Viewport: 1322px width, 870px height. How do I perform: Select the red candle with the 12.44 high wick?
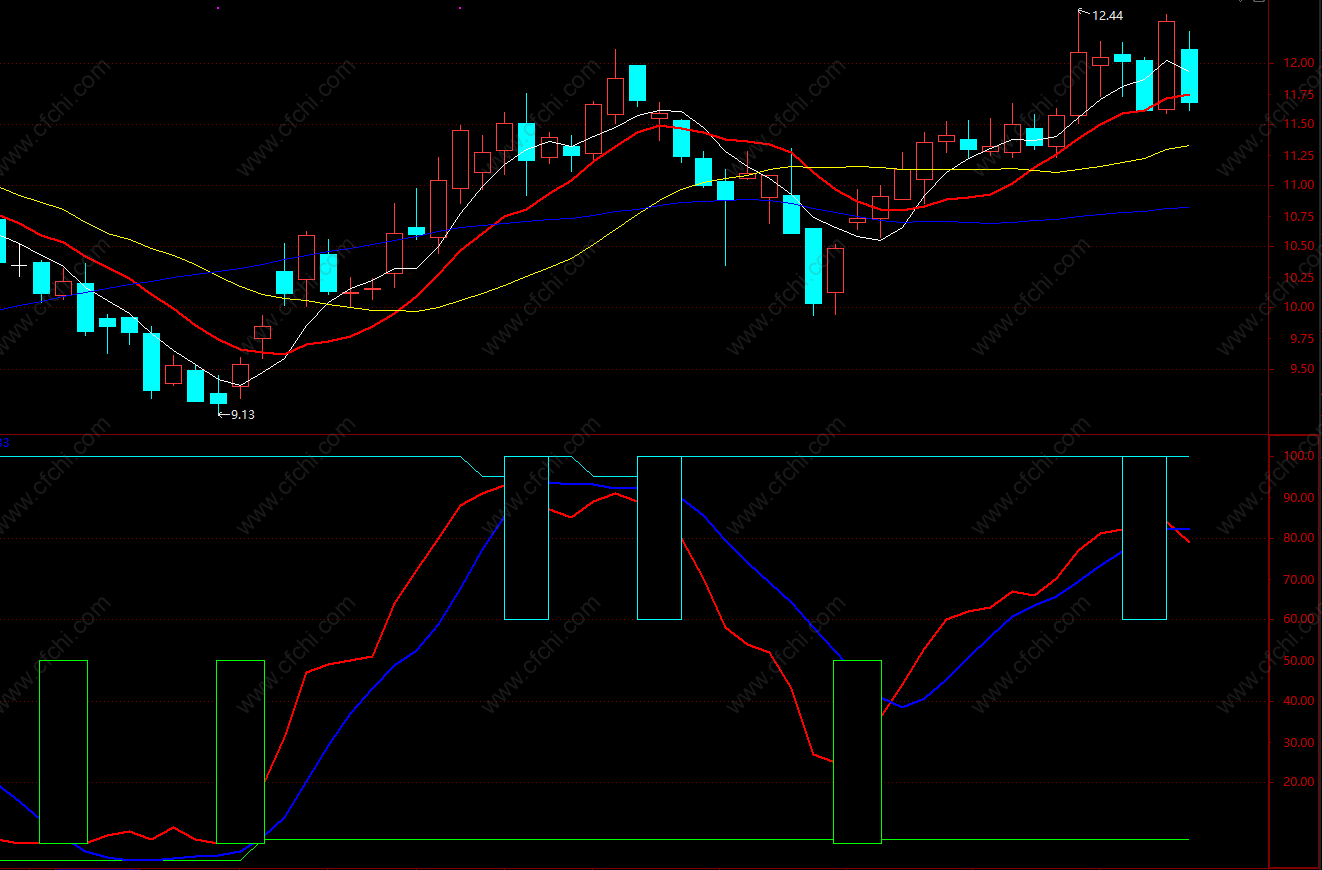1078,83
